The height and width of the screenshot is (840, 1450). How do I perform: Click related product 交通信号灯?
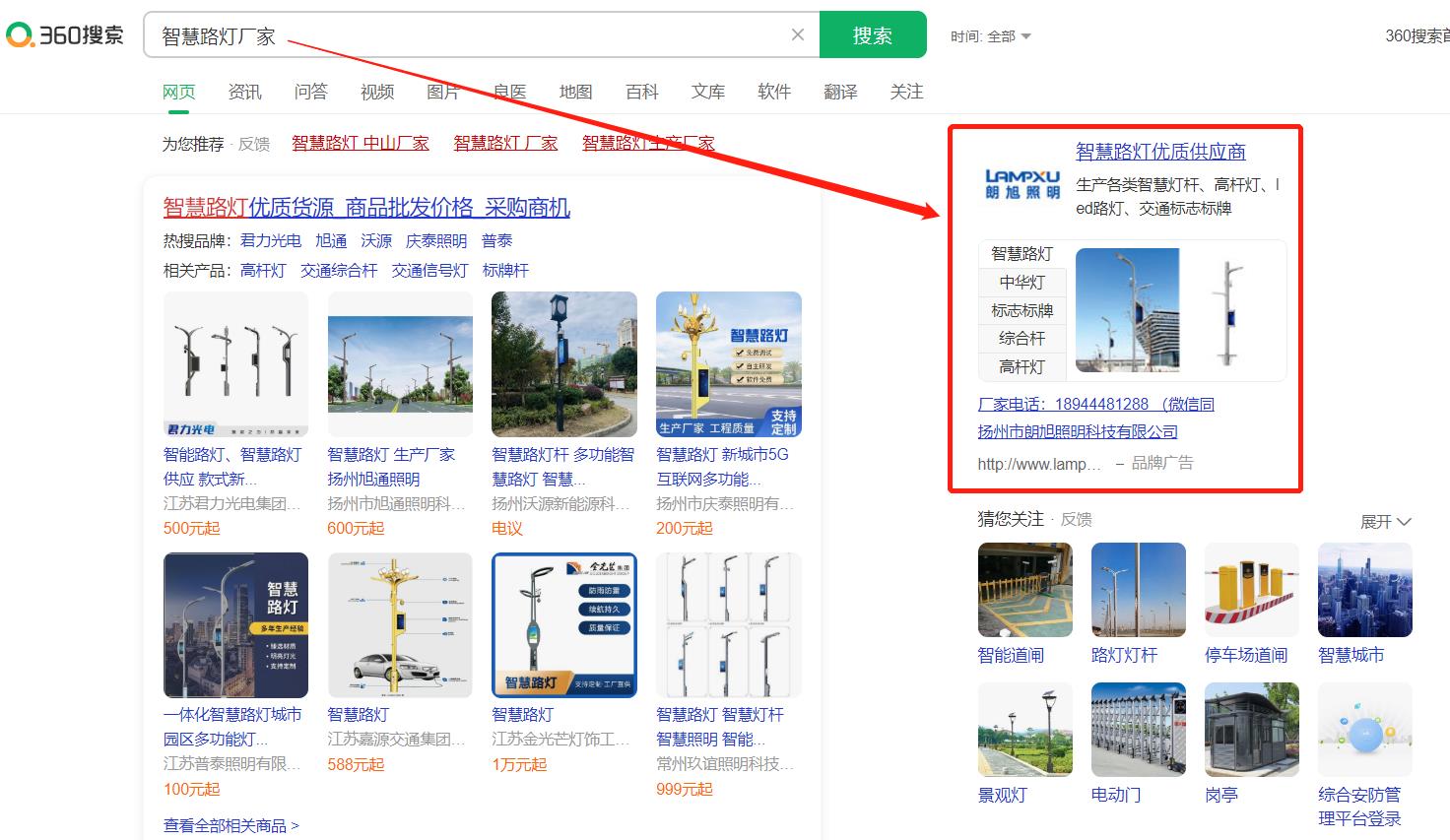coord(429,270)
